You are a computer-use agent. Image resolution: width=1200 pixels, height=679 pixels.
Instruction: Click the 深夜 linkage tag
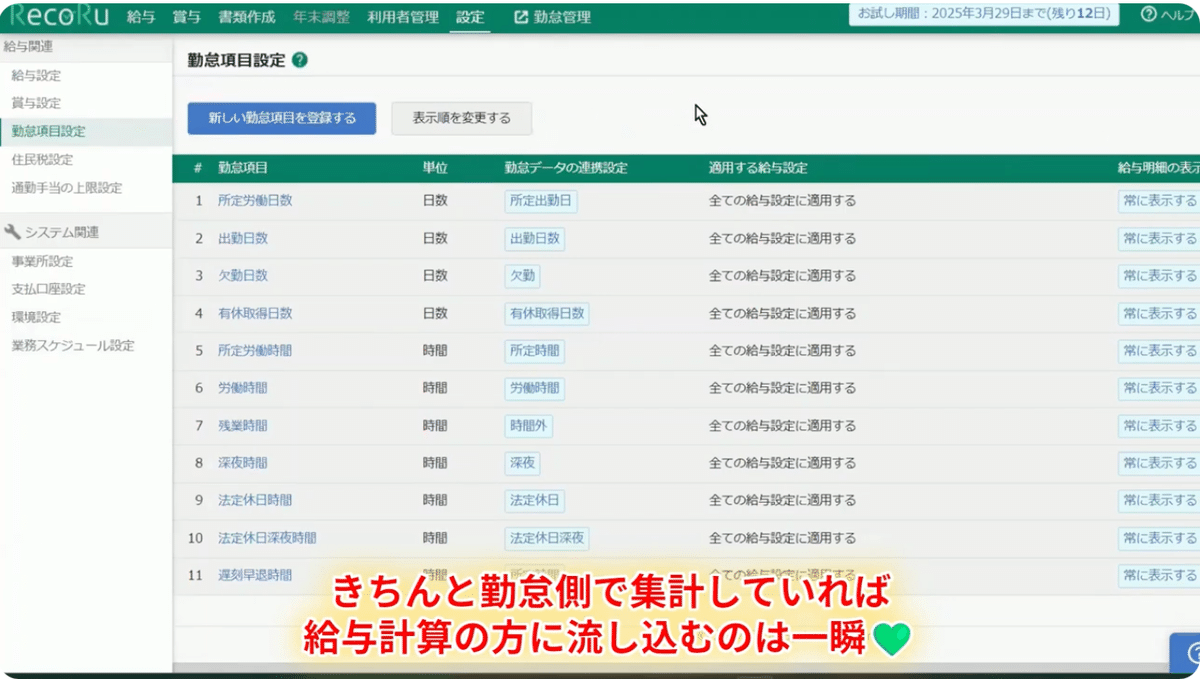coord(523,463)
